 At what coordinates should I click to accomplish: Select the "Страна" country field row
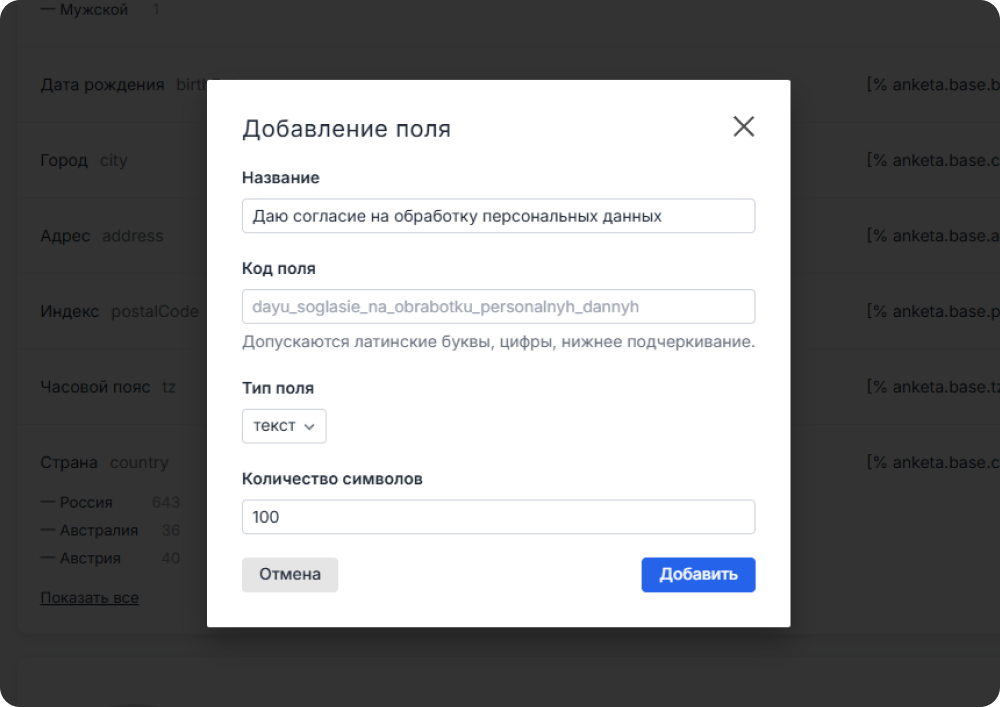pyautogui.click(x=69, y=463)
